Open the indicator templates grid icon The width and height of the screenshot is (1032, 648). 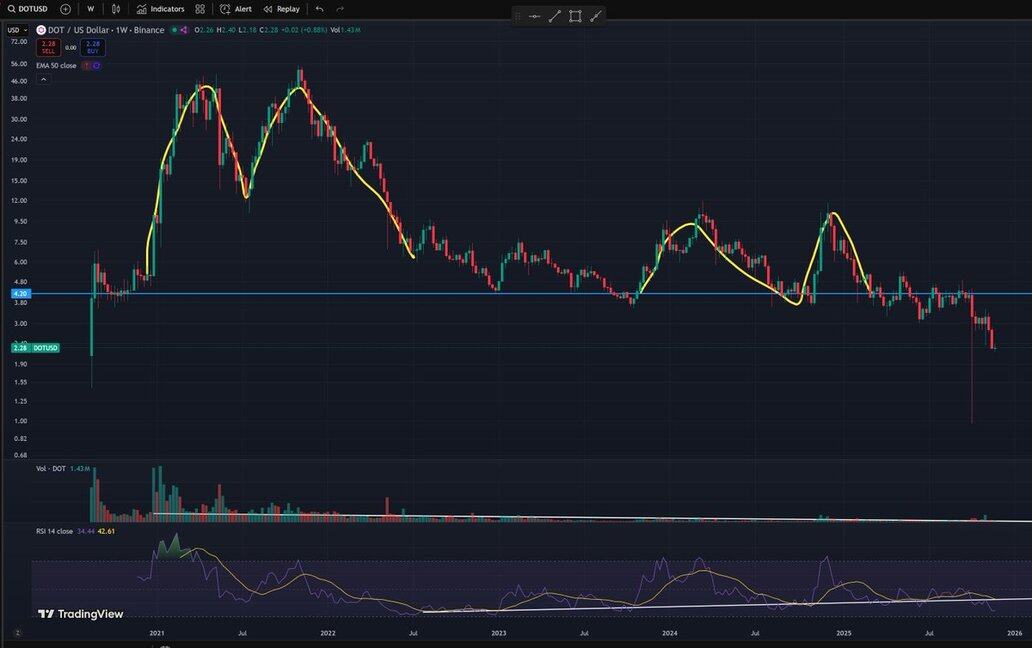coord(200,9)
